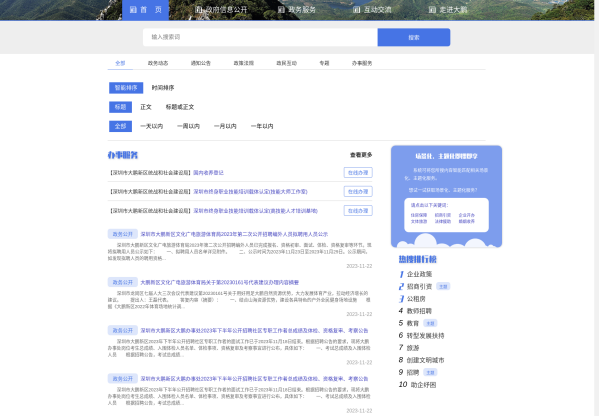Open the 政民互动 tab
599x416 pixels.
tap(287, 63)
